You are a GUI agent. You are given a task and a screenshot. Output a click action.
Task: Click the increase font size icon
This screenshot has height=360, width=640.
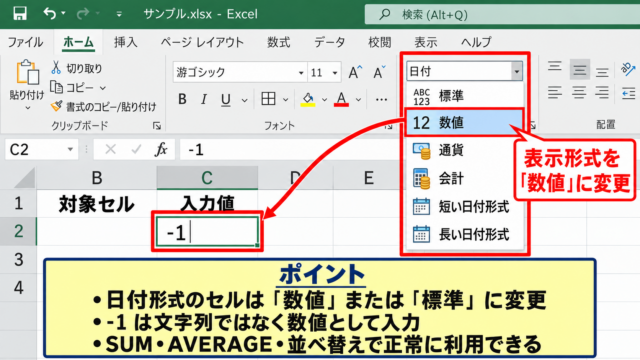[x=355, y=72]
